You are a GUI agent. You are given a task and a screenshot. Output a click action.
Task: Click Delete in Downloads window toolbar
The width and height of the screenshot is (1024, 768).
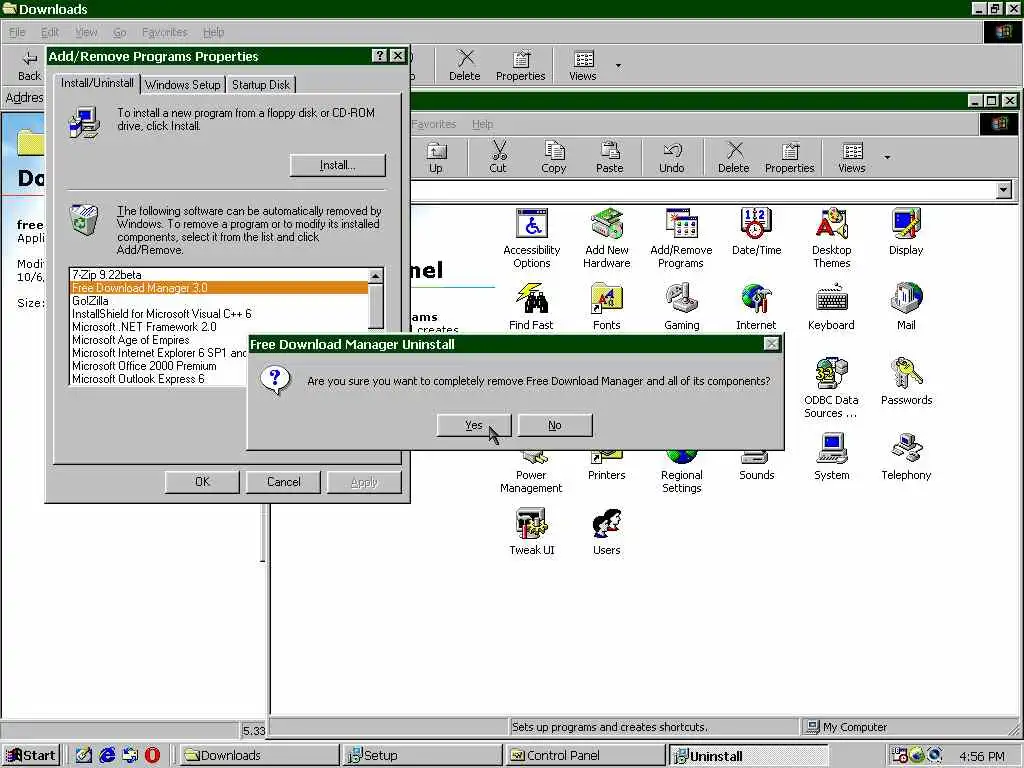coord(464,65)
